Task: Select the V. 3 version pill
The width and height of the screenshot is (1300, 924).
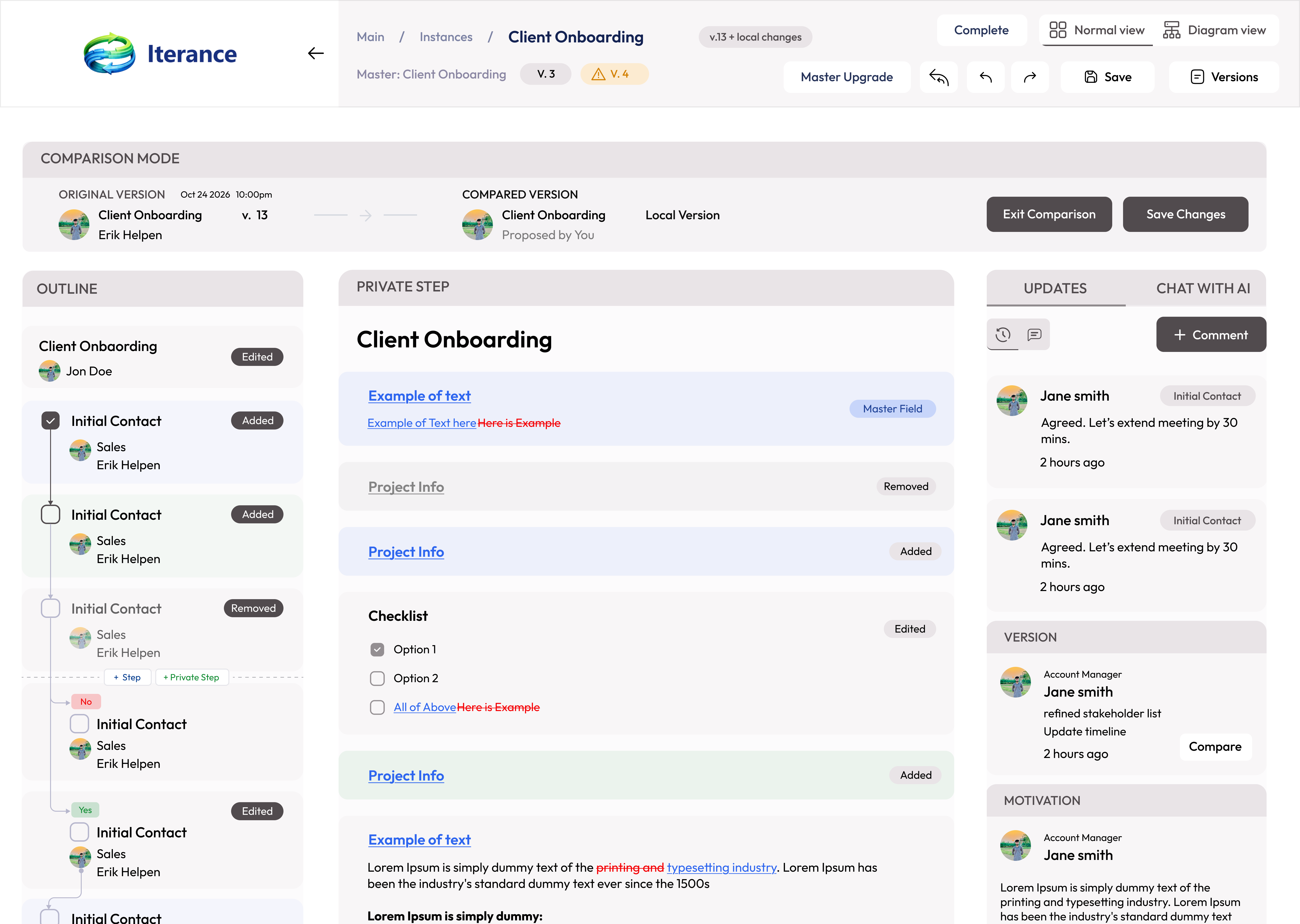Action: [545, 74]
